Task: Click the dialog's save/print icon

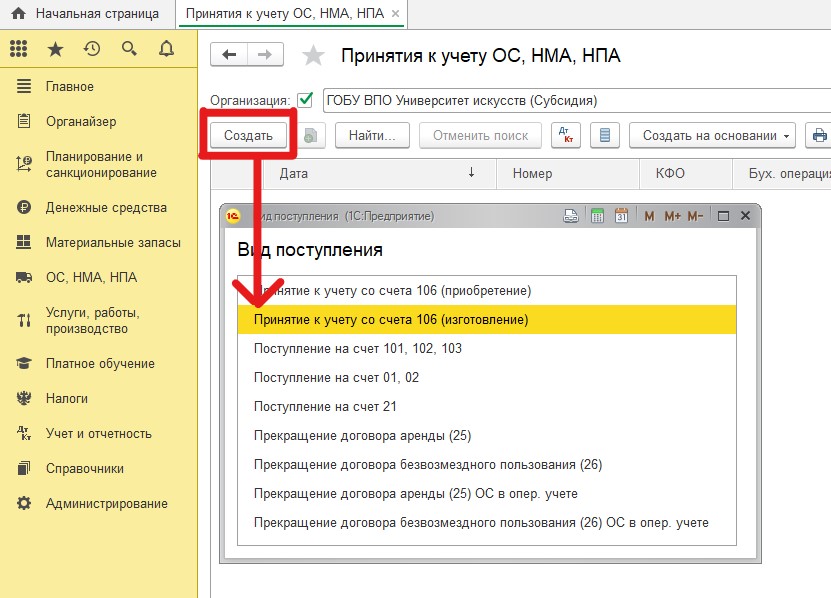Action: pos(571,216)
